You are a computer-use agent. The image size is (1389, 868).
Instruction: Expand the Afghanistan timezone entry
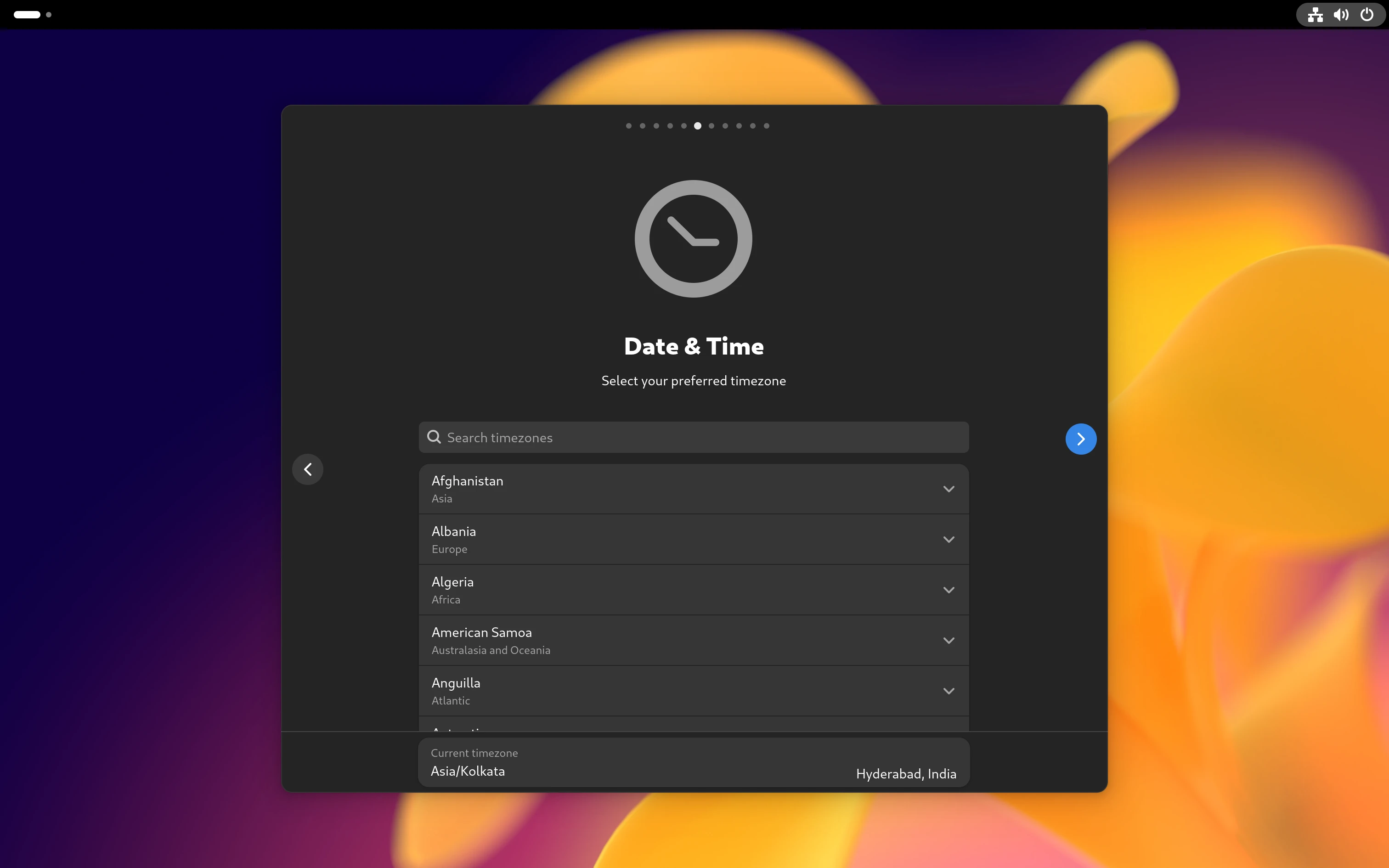coord(947,489)
